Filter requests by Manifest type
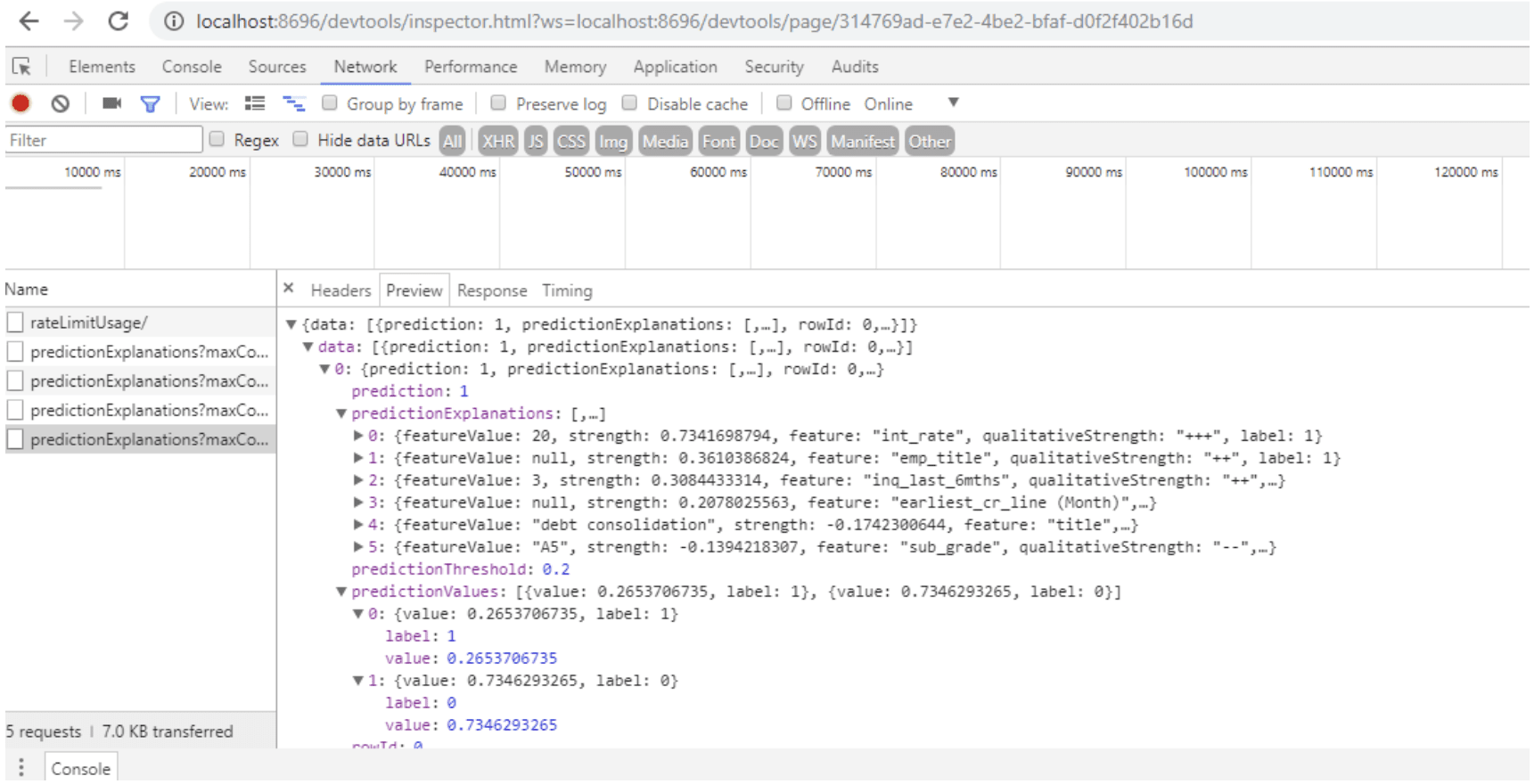The image size is (1534, 784). [x=863, y=141]
